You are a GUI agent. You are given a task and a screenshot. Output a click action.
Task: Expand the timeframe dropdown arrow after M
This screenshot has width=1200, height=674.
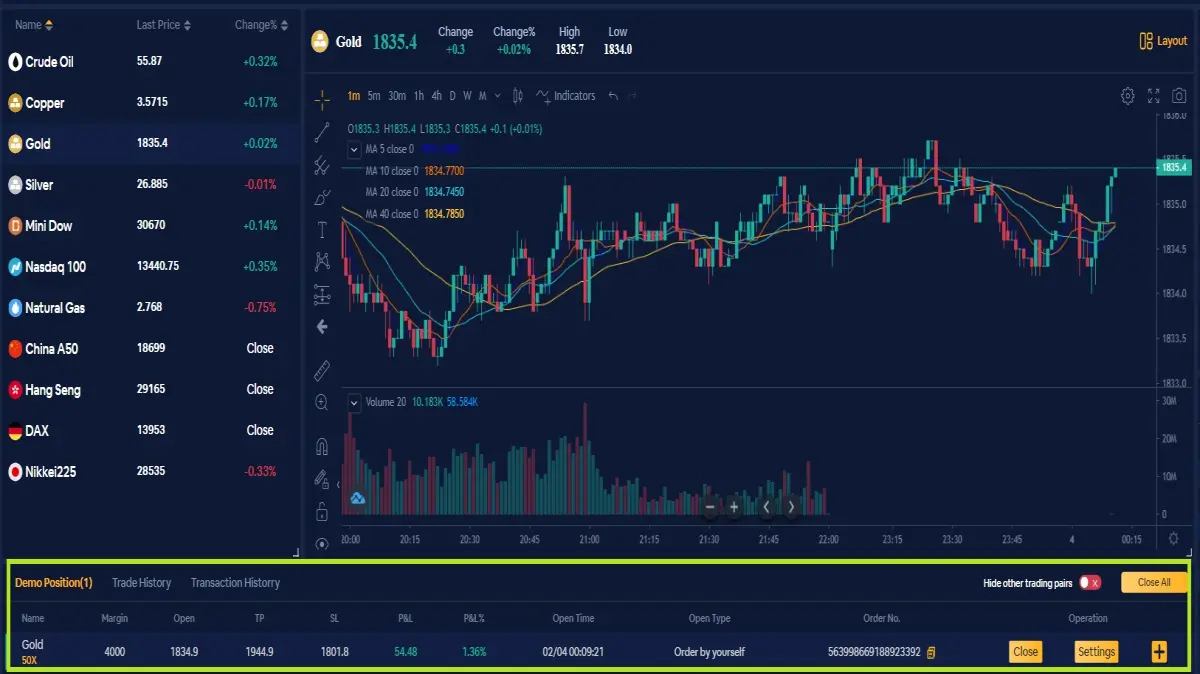pyautogui.click(x=498, y=96)
